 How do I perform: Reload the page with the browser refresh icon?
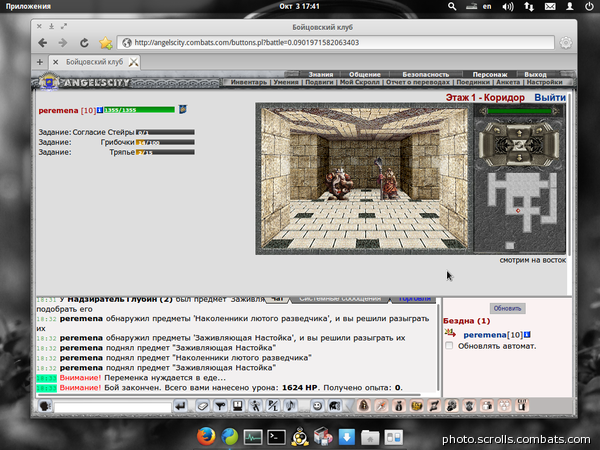[84, 42]
